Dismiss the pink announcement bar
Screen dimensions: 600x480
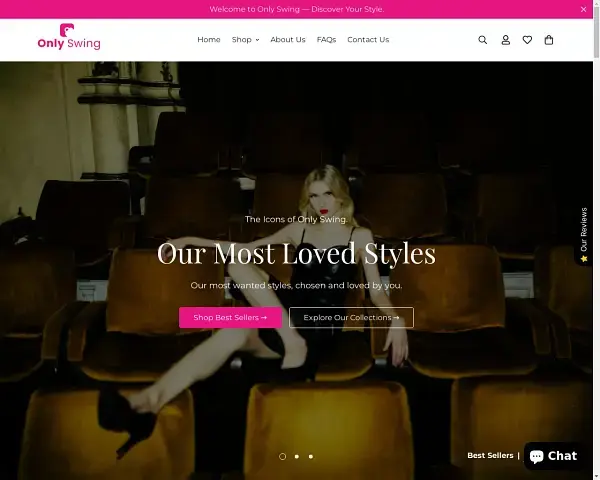tap(585, 9)
